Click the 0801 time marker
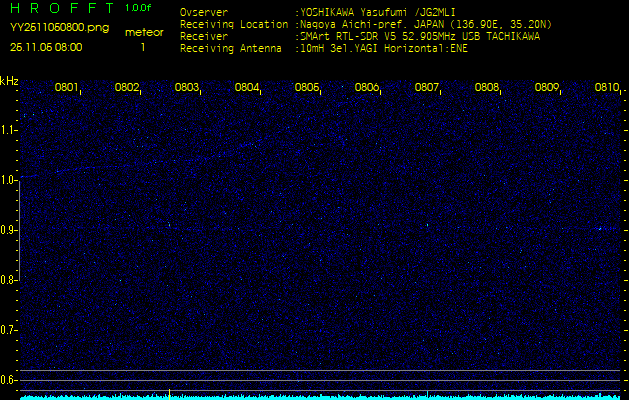629x400 pixels. 67,88
